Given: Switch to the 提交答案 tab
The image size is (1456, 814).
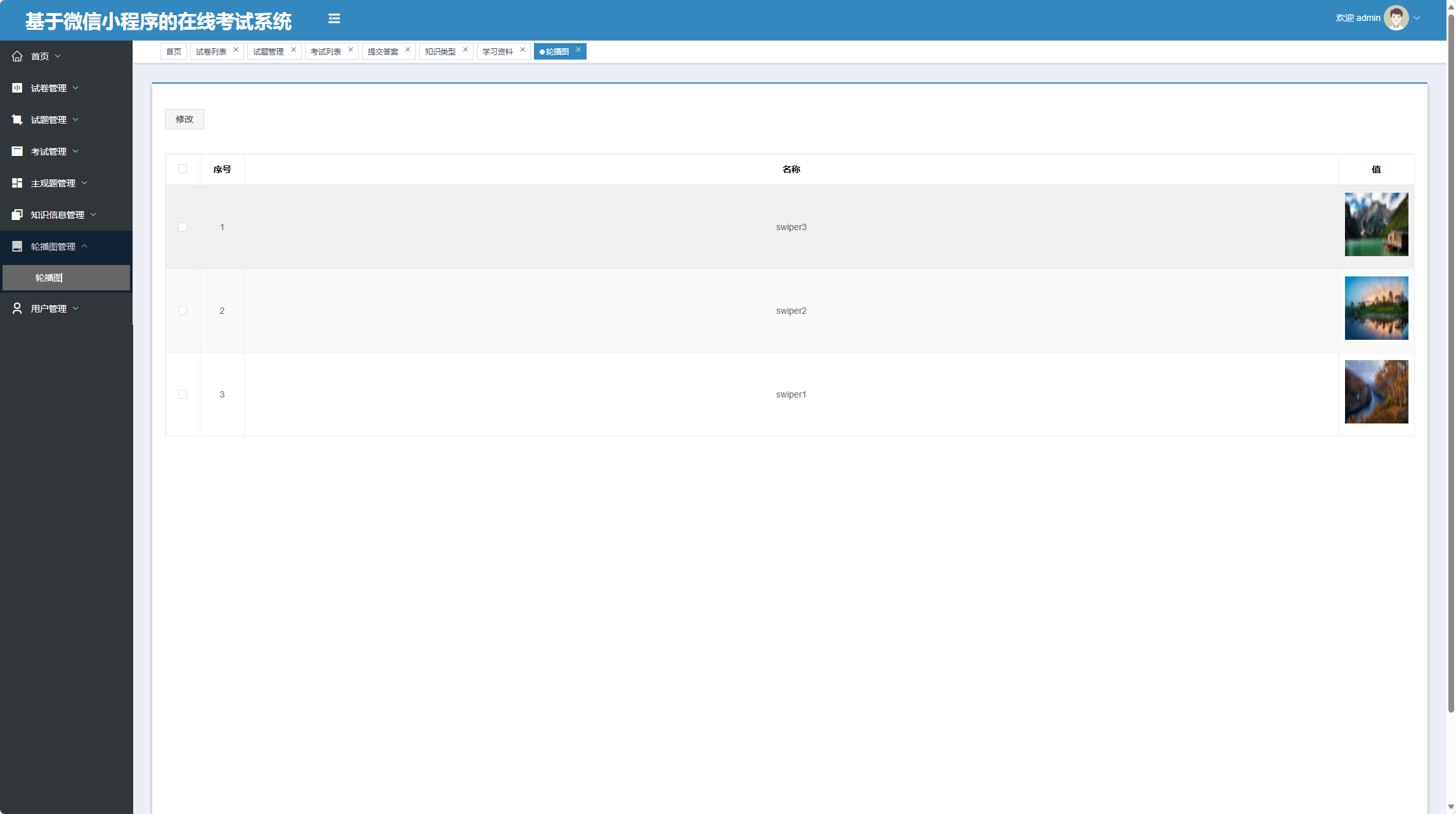Looking at the screenshot, I should 382,52.
